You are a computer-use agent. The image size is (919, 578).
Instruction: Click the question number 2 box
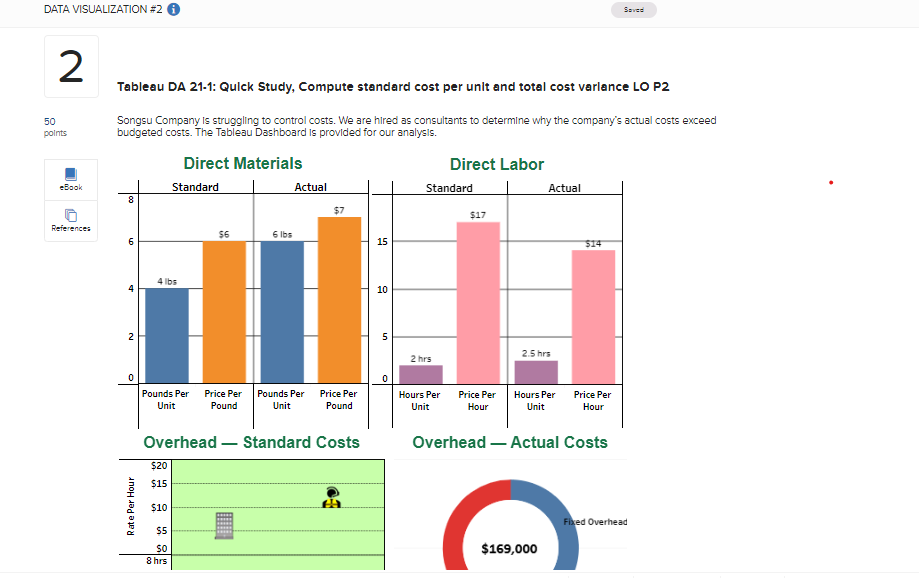70,66
